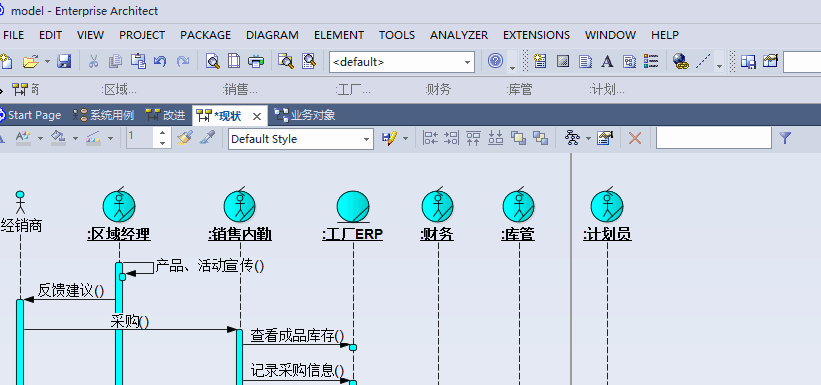Image resolution: width=821 pixels, height=385 pixels.
Task: Pick line color swatch
Action: tap(93, 138)
